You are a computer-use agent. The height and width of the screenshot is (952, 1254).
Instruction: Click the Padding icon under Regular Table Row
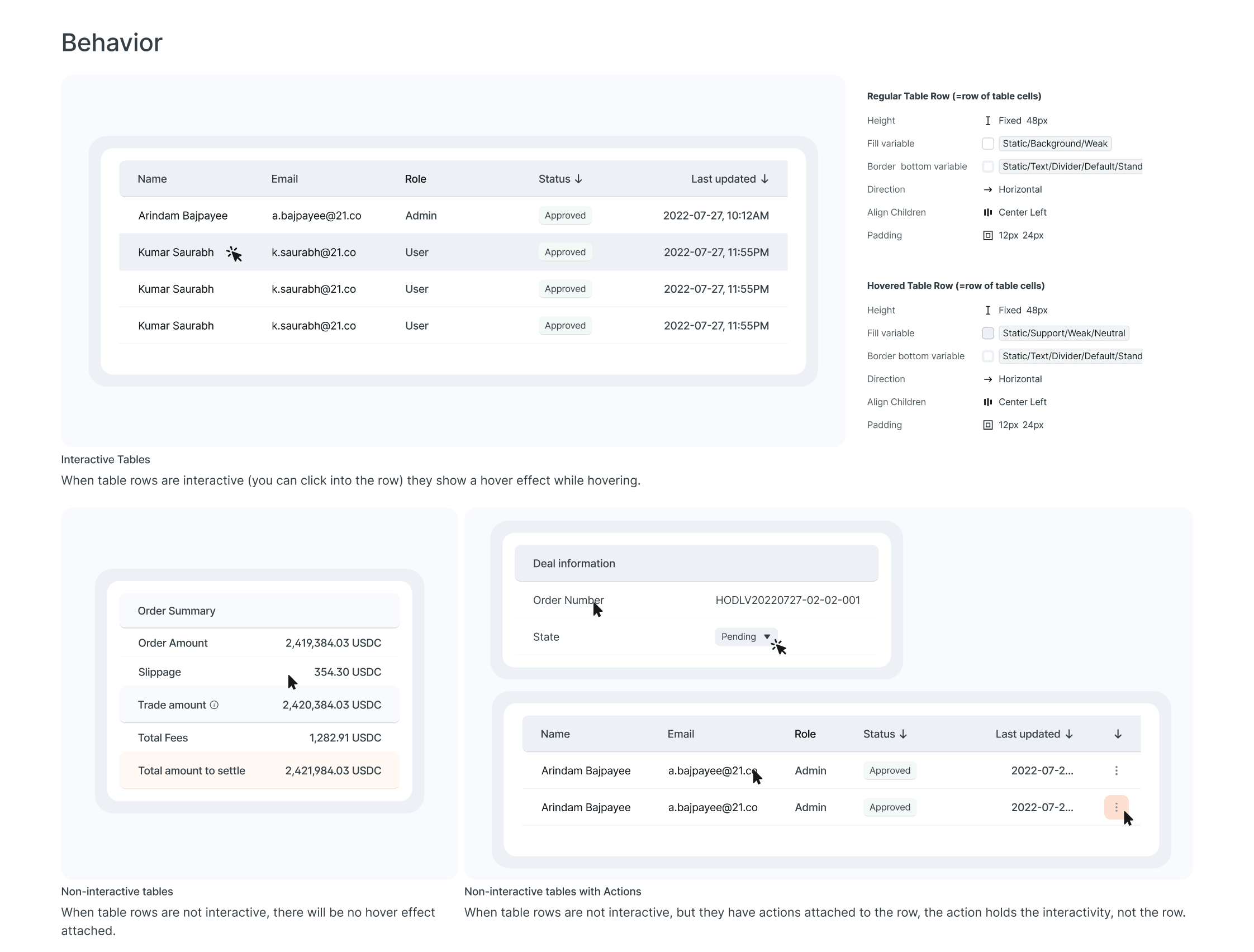pos(987,235)
